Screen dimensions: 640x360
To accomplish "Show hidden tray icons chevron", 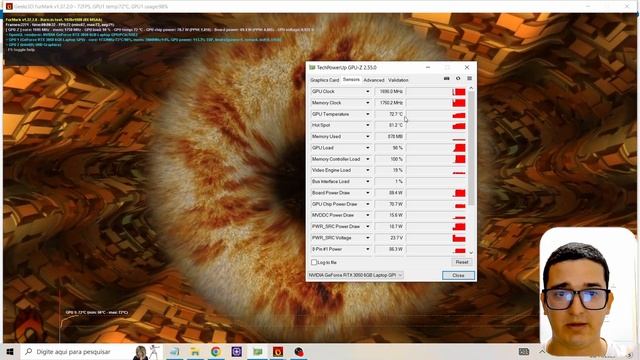I will click(542, 351).
